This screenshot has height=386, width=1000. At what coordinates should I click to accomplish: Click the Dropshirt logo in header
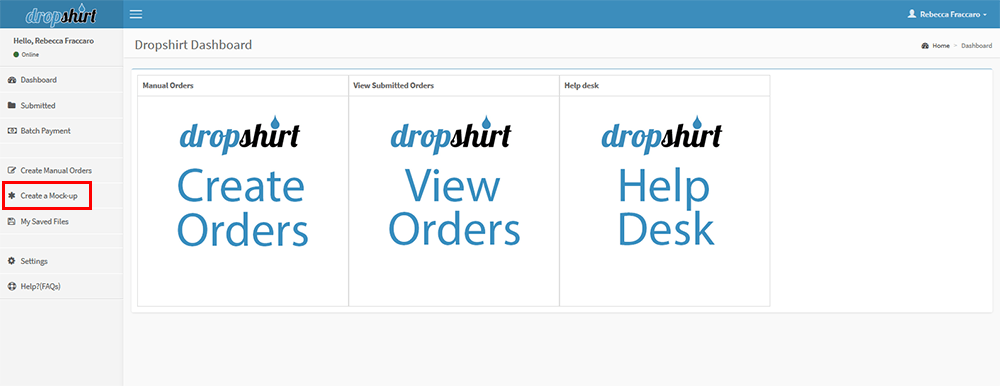[x=61, y=15]
